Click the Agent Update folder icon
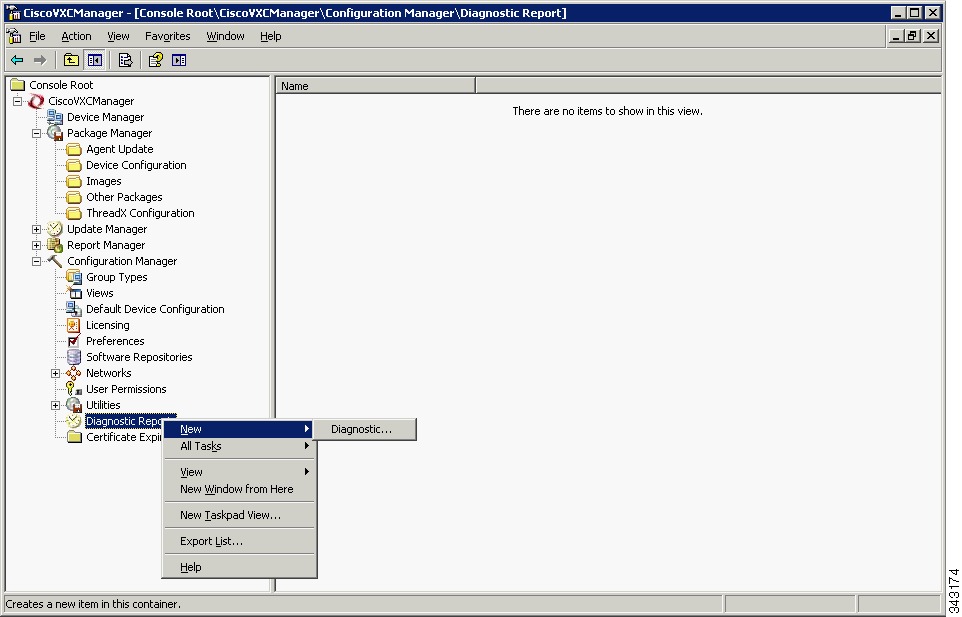The height and width of the screenshot is (617, 962). (x=74, y=149)
